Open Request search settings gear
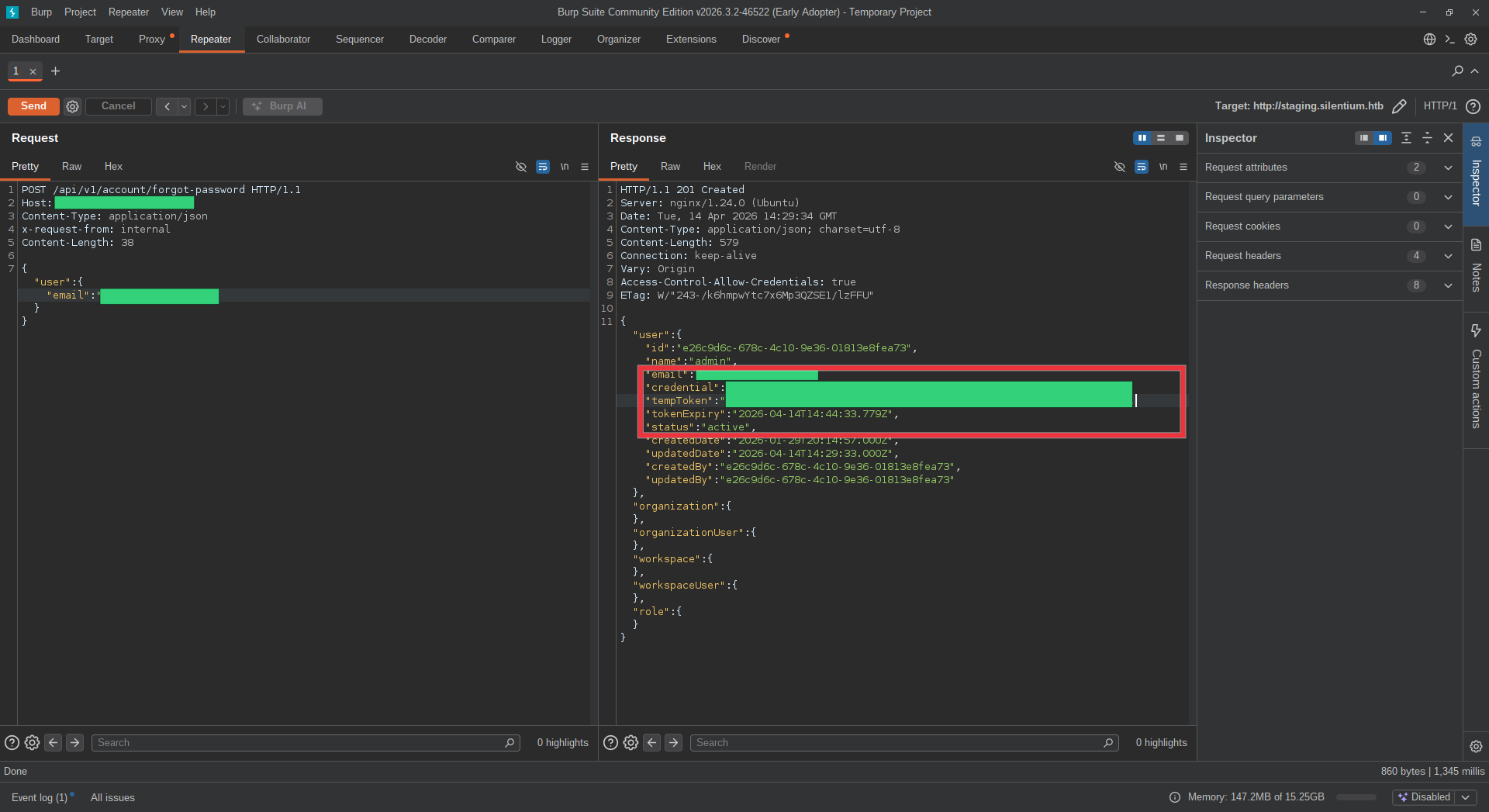This screenshot has width=1489, height=812. point(32,743)
